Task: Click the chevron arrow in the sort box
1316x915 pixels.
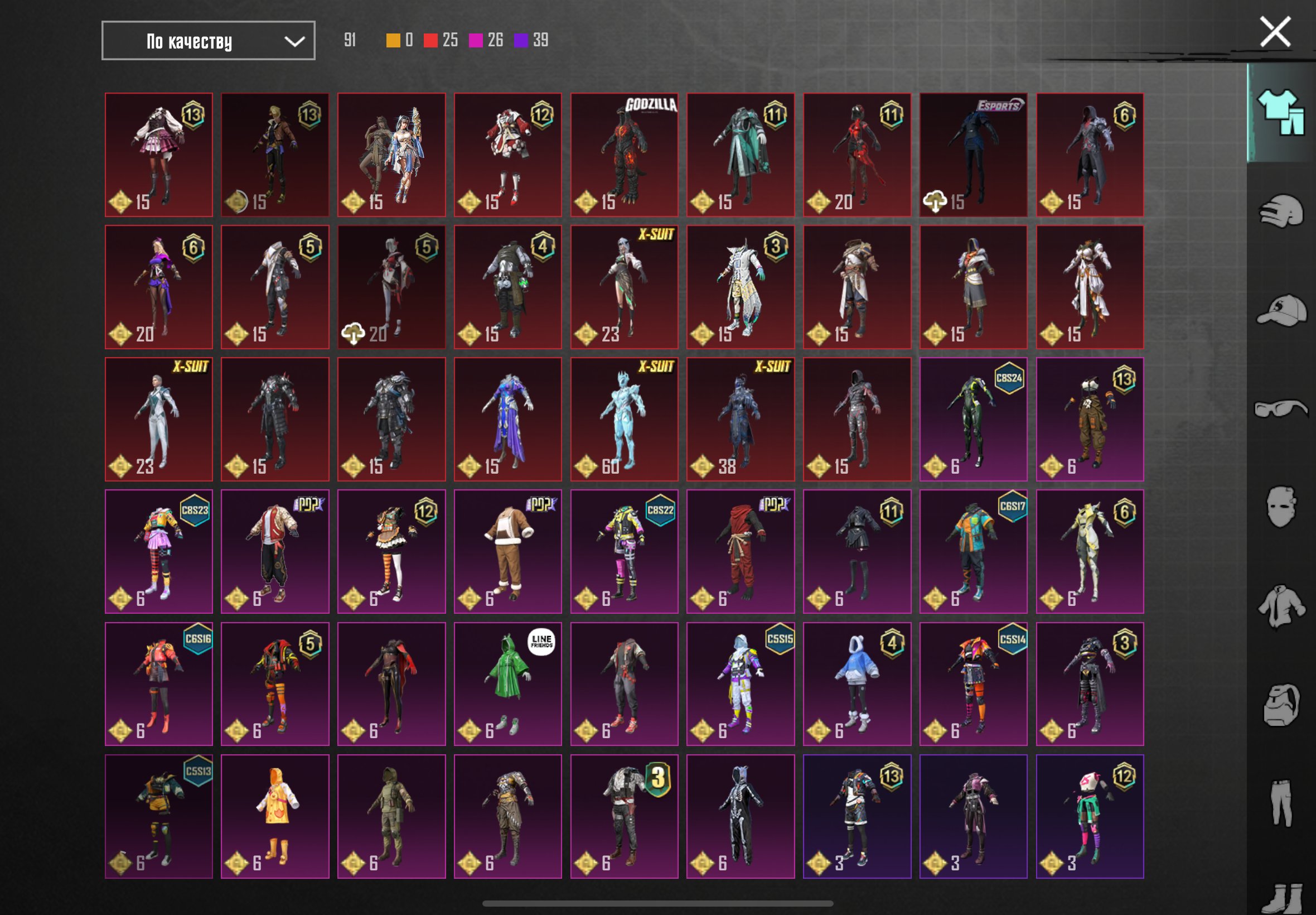Action: pos(294,41)
